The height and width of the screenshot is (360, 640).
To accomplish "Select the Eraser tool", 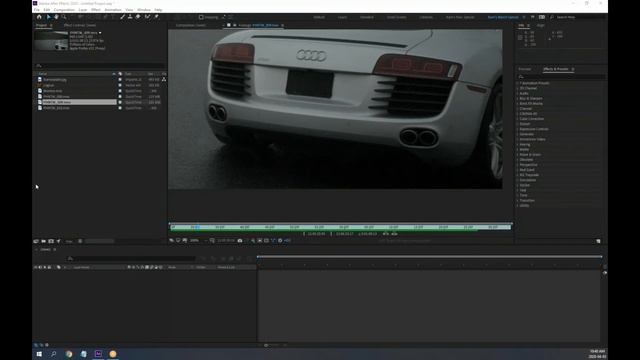I will pyautogui.click(x=138, y=17).
